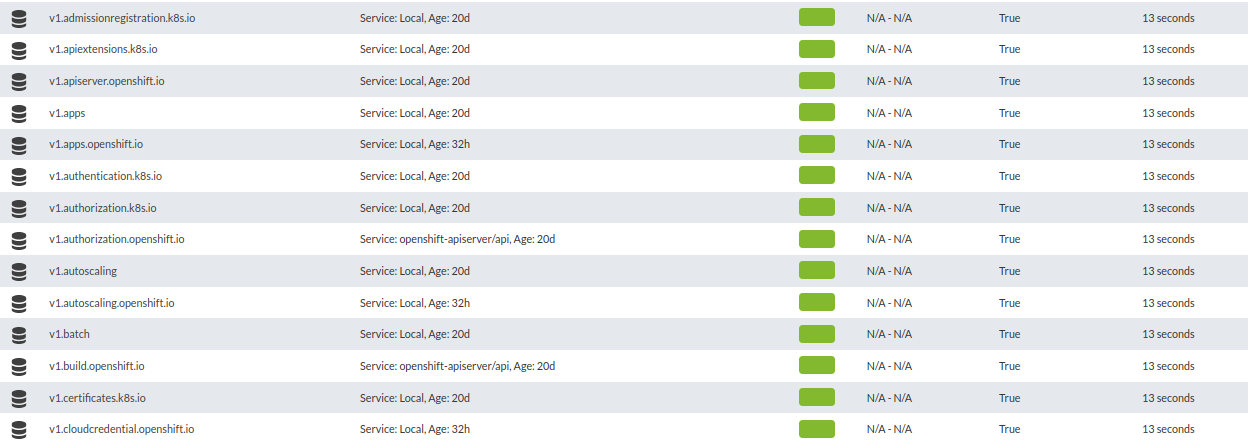Viewport: 1248px width, 444px height.
Task: Click green status bar for v1.admissionregistration.k8s.io
Action: point(817,18)
